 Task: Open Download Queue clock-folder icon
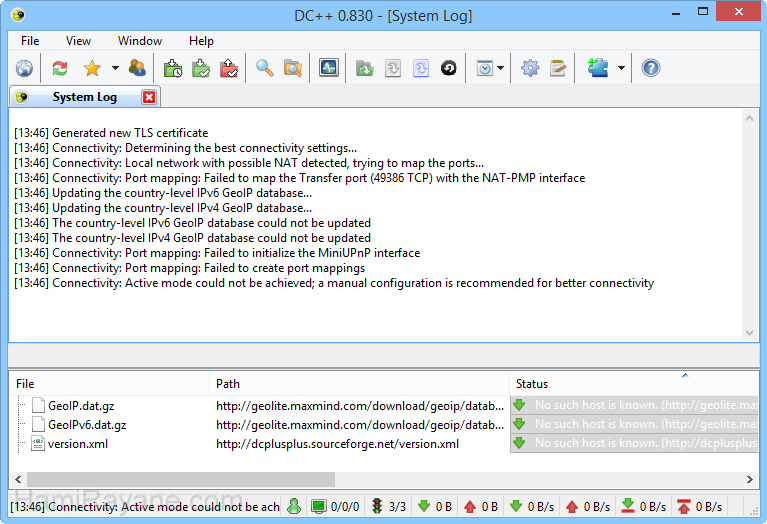pyautogui.click(x=173, y=68)
